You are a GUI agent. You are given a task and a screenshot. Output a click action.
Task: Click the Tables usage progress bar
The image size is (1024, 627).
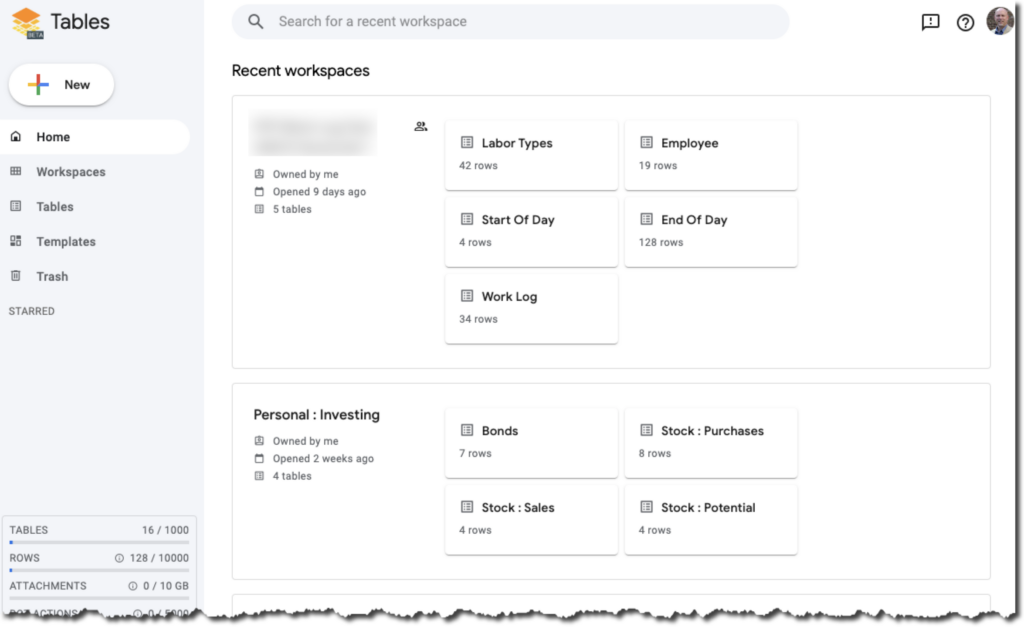(x=98, y=542)
